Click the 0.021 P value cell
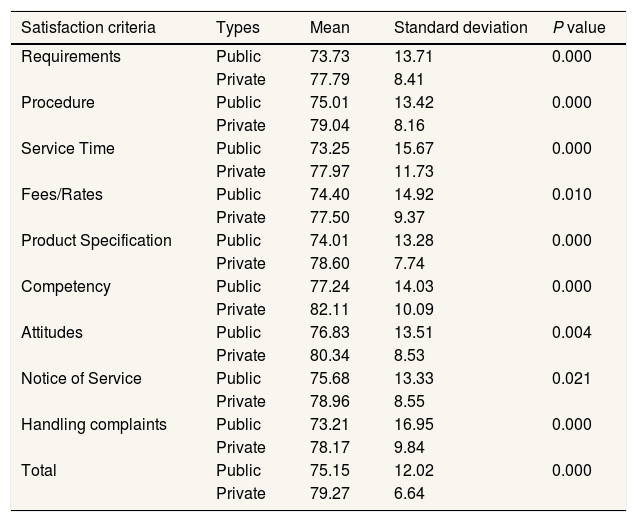 click(x=572, y=379)
